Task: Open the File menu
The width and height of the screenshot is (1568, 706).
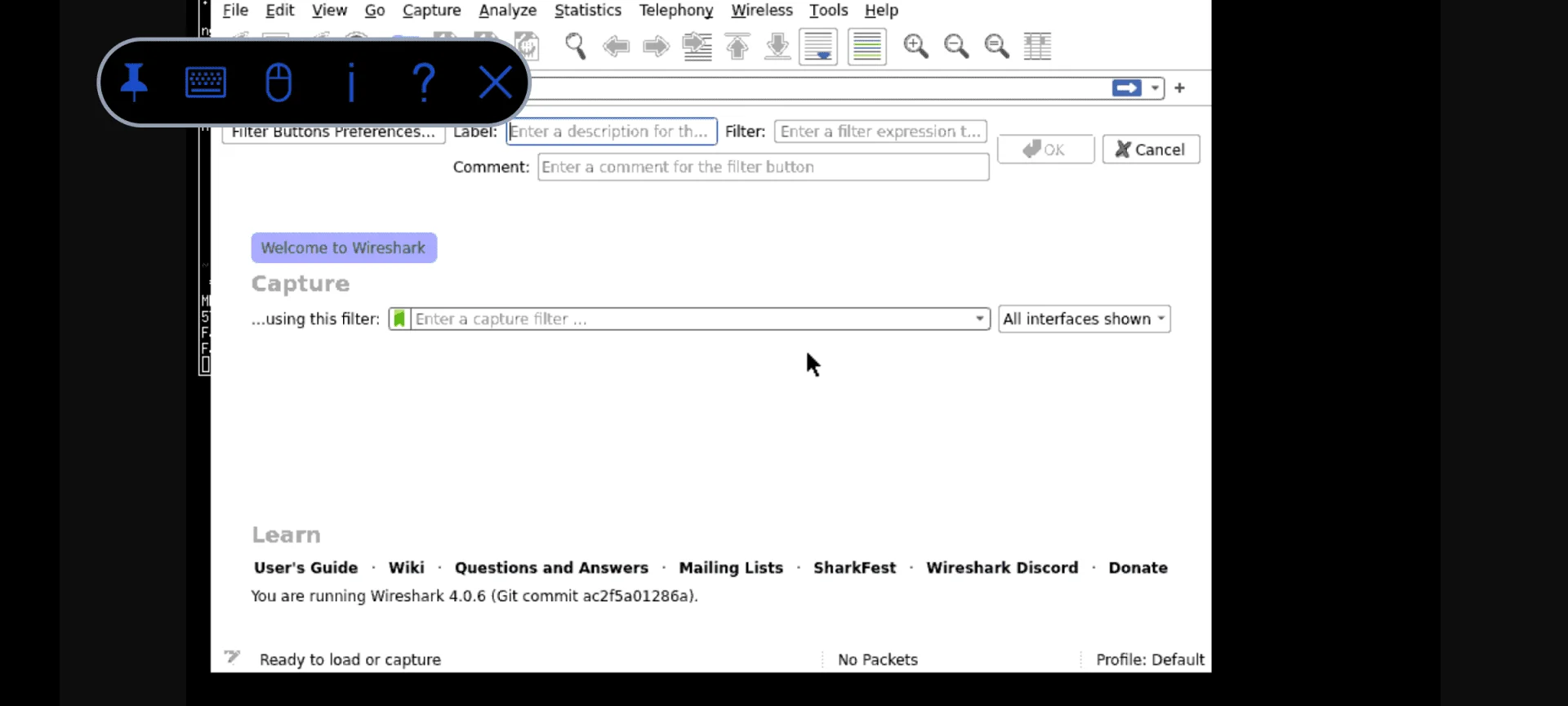Action: pos(235,10)
